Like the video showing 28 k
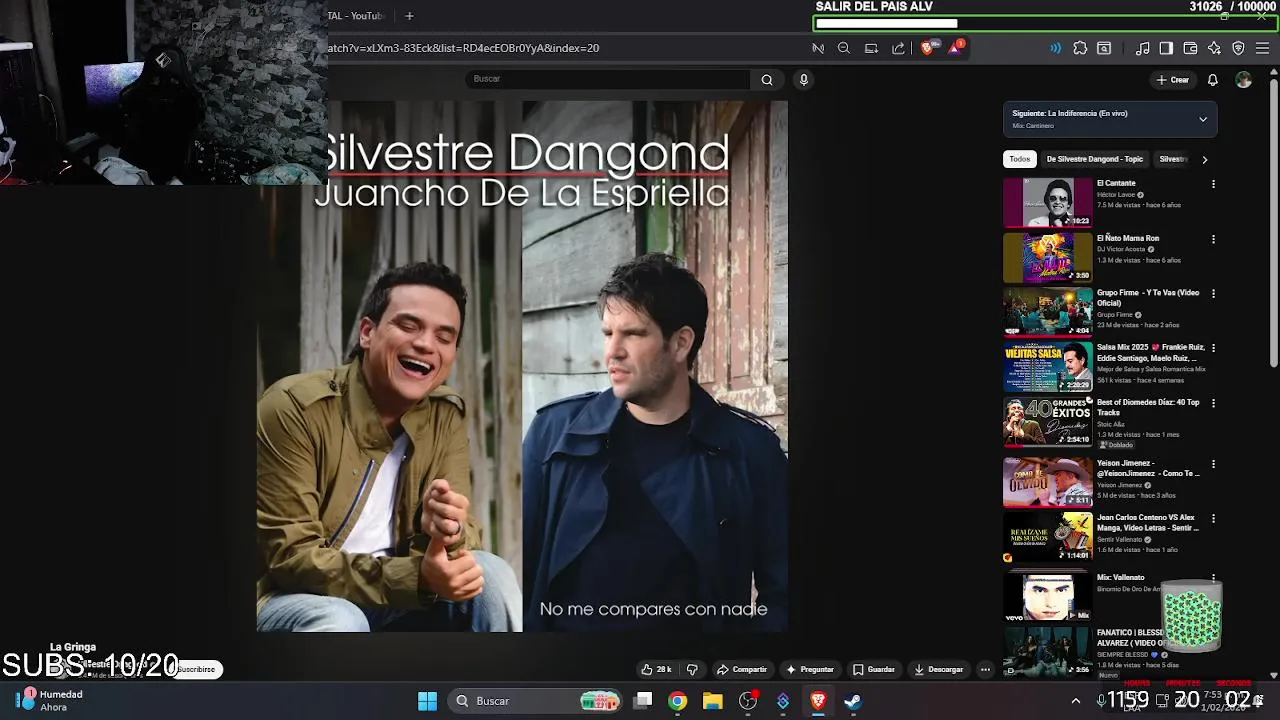Screen dimensions: 1280x720 pos(656,669)
